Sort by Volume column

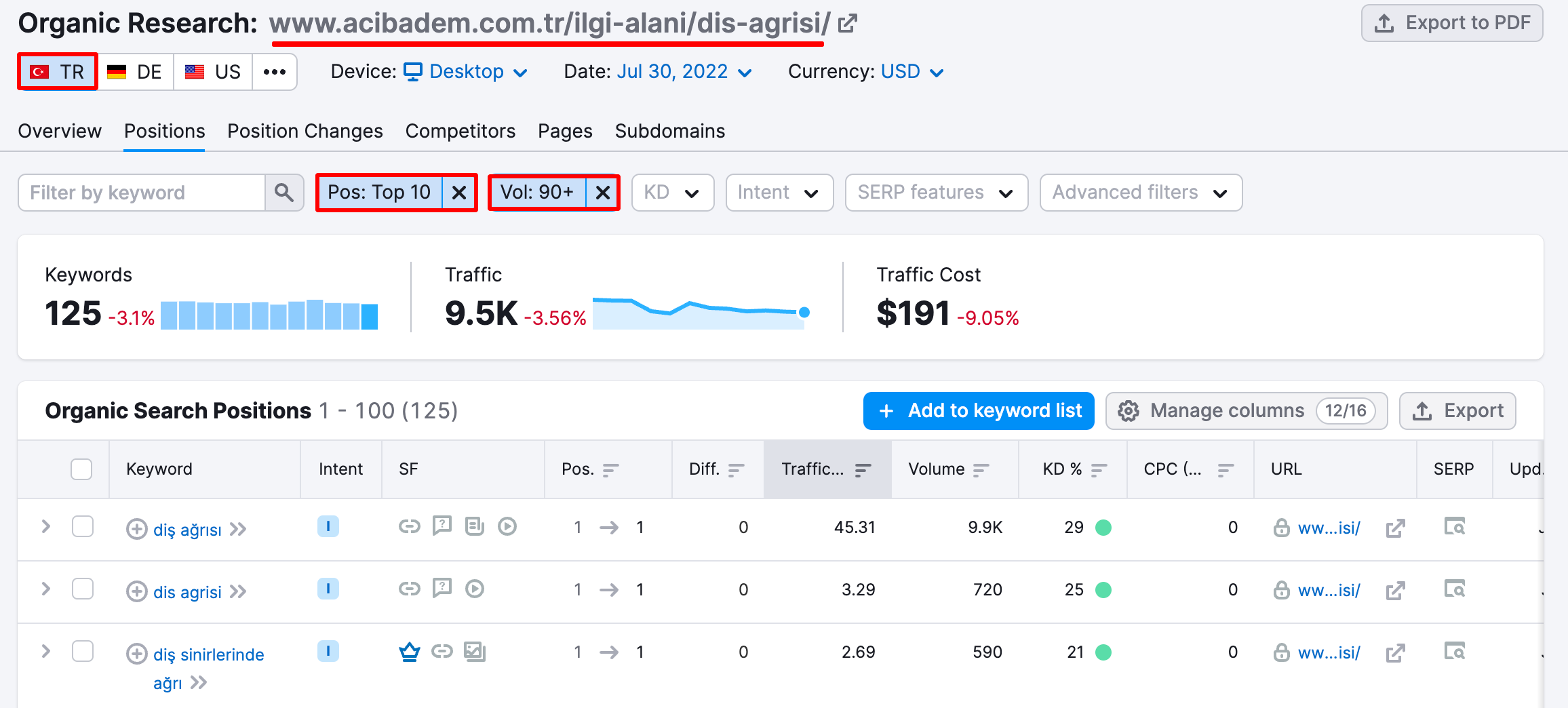[x=981, y=470]
